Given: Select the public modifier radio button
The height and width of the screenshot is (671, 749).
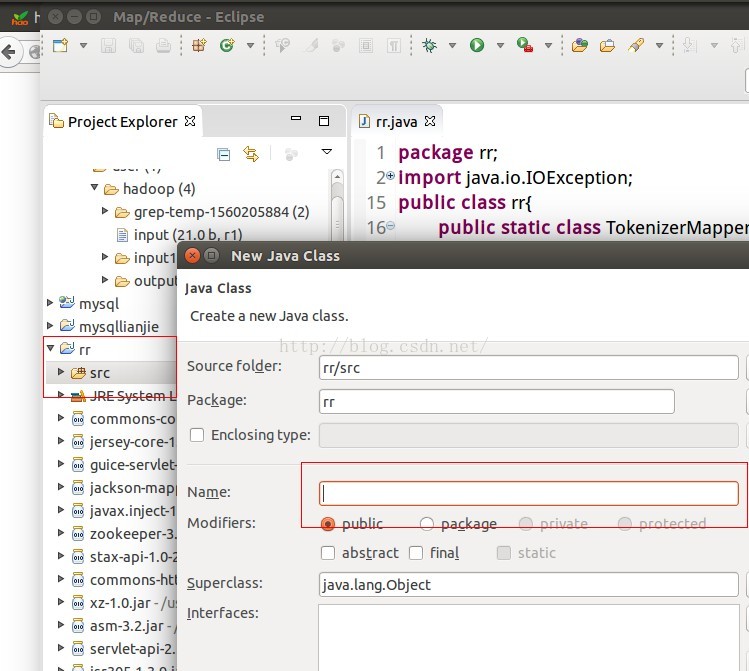Looking at the screenshot, I should [328, 524].
